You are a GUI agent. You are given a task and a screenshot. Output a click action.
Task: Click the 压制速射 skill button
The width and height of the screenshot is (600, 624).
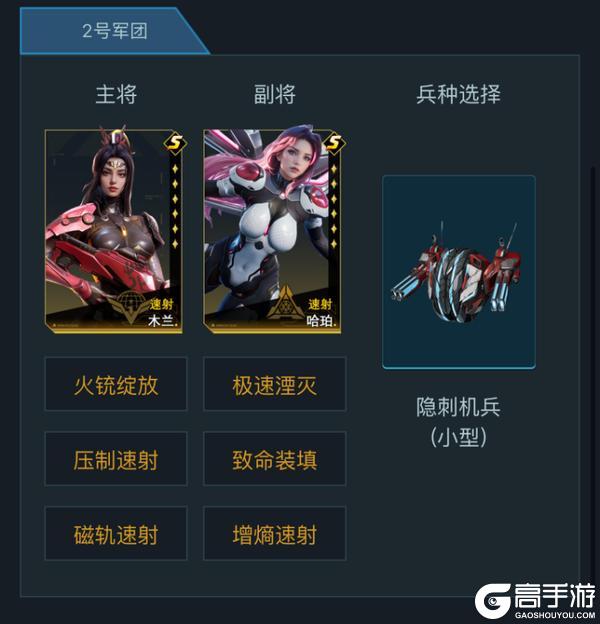(x=116, y=459)
